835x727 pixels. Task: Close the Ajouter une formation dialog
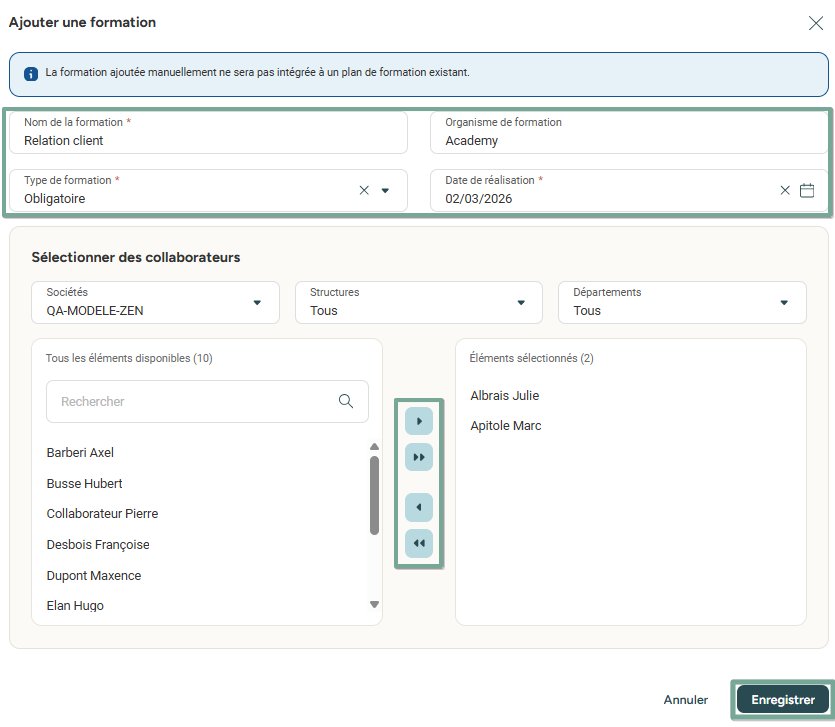815,23
